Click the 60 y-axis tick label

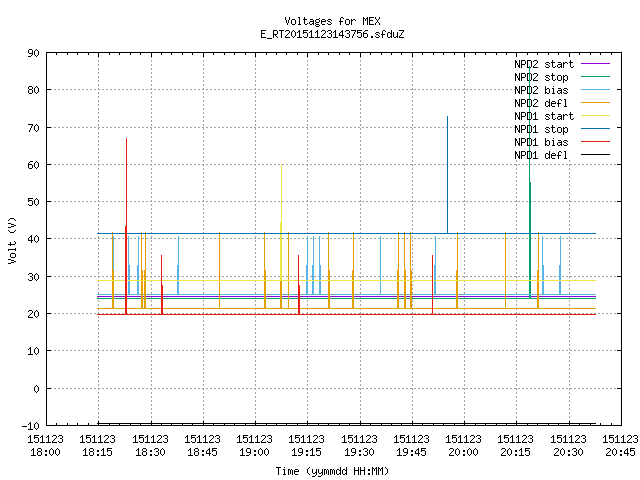[x=33, y=165]
